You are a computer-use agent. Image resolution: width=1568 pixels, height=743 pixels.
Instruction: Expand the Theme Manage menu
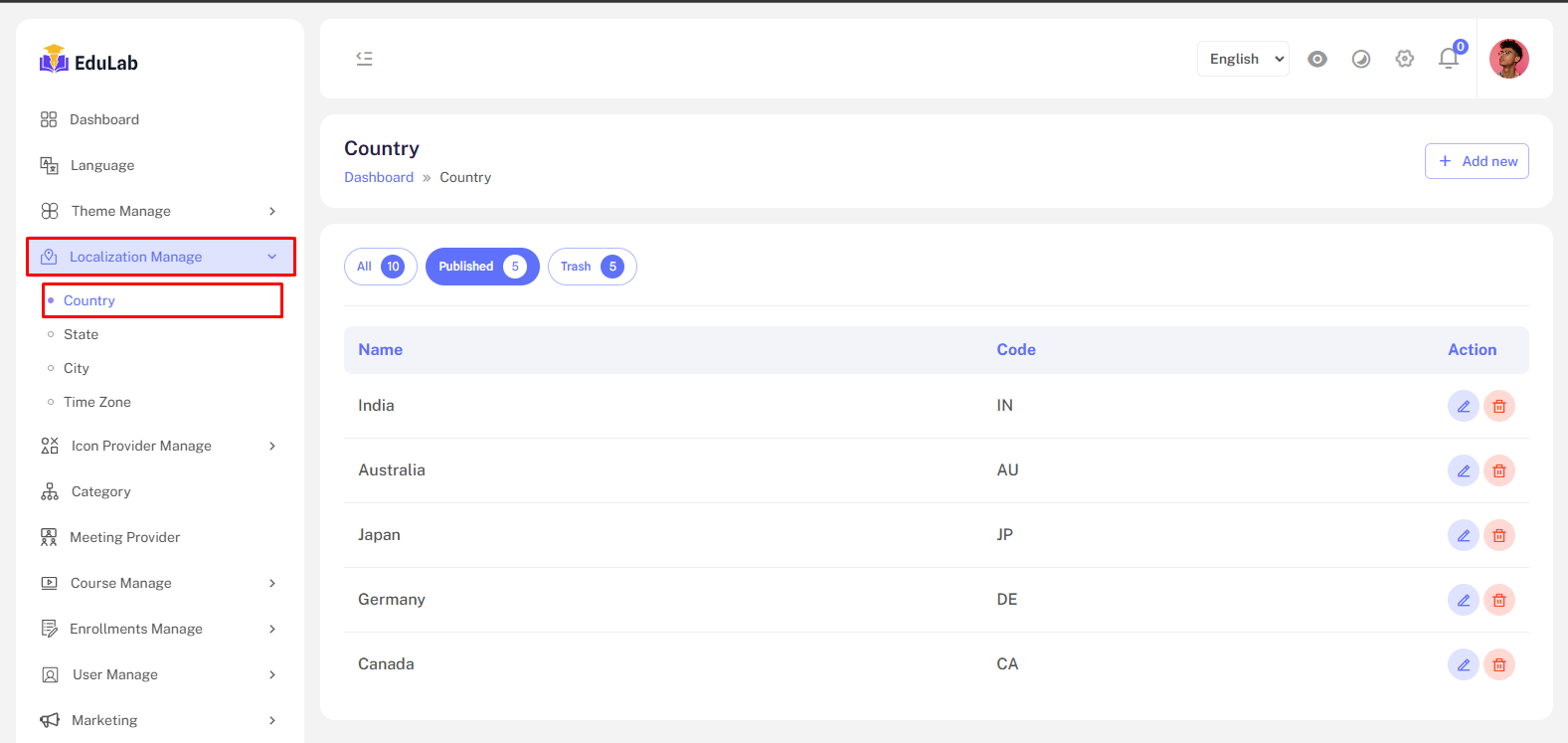[159, 211]
